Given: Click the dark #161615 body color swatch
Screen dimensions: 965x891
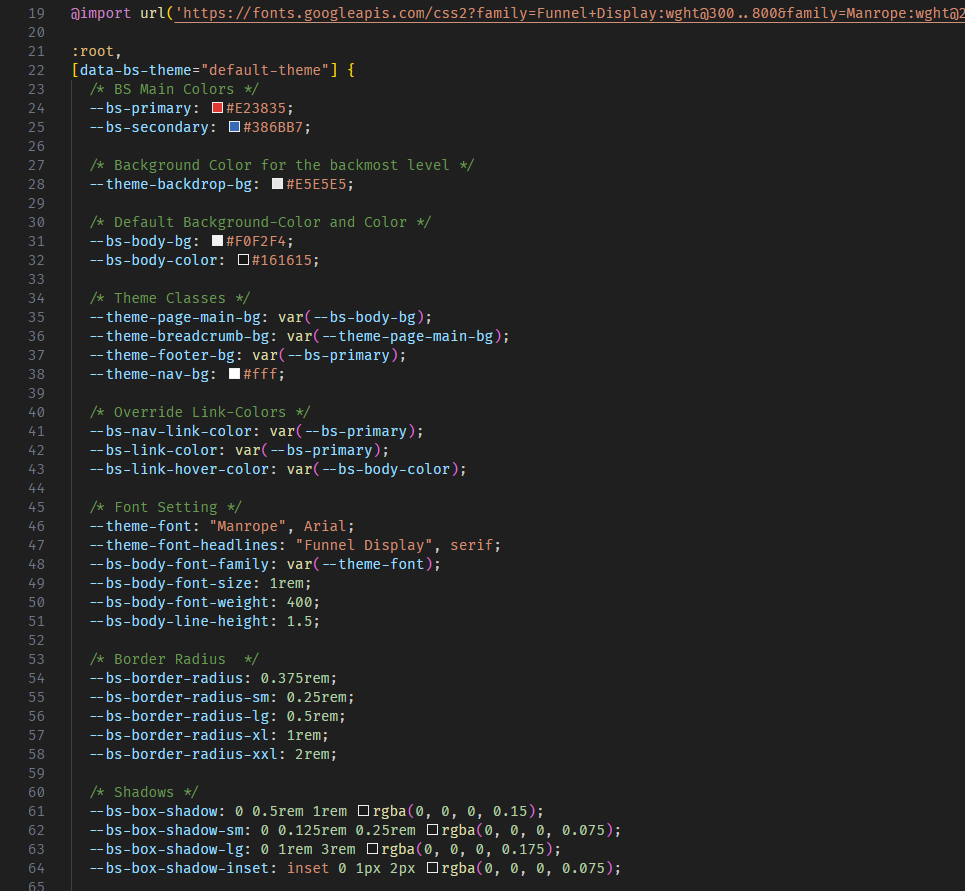Looking at the screenshot, I should pyautogui.click(x=243, y=260).
